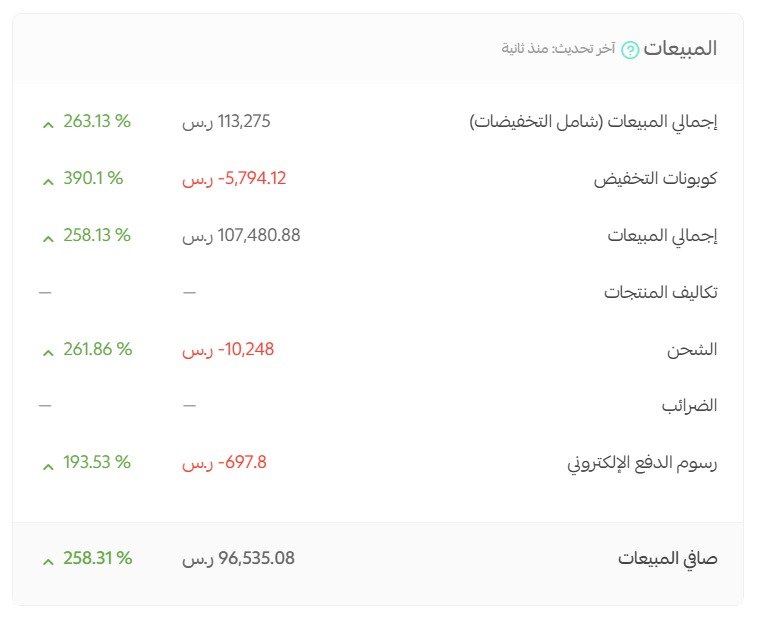Click the up arrow beside 258.31 % net sales
Viewport: 759px width, 620px height.
(46, 561)
